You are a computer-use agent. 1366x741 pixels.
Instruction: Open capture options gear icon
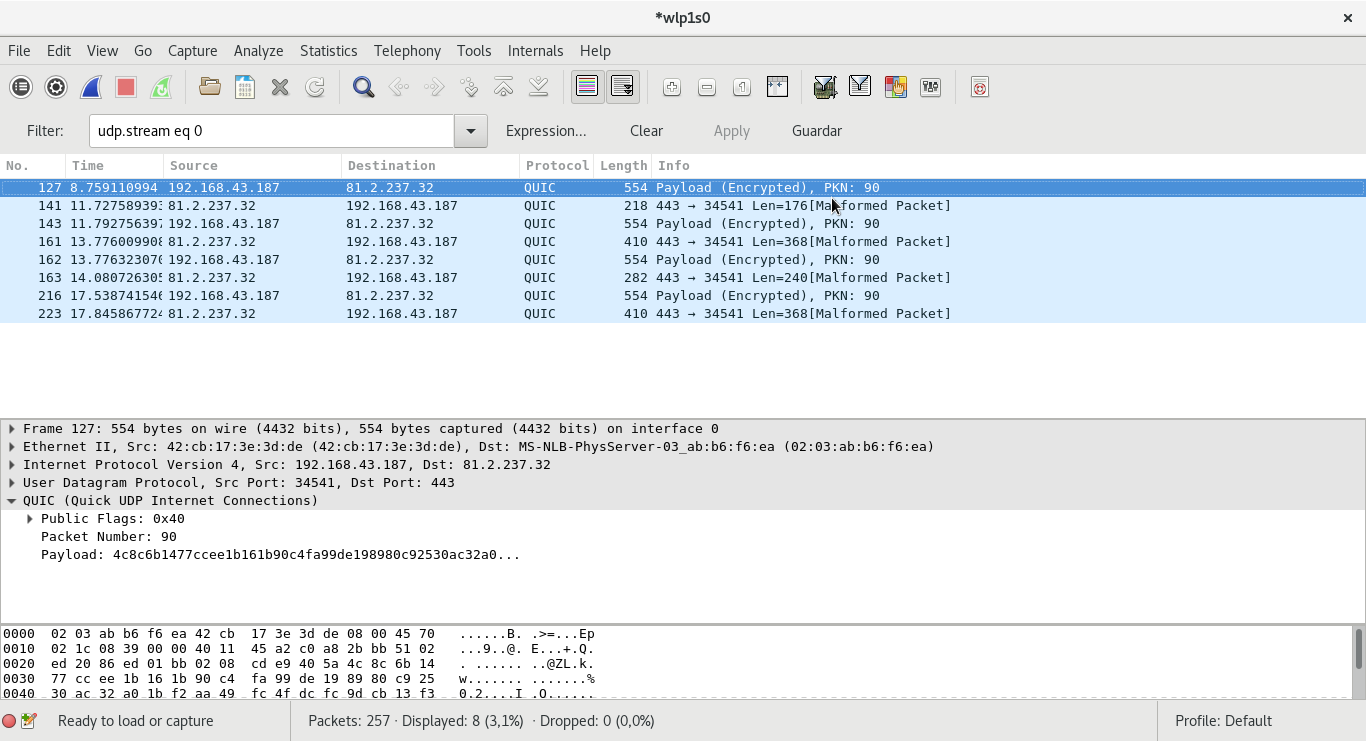[x=56, y=87]
